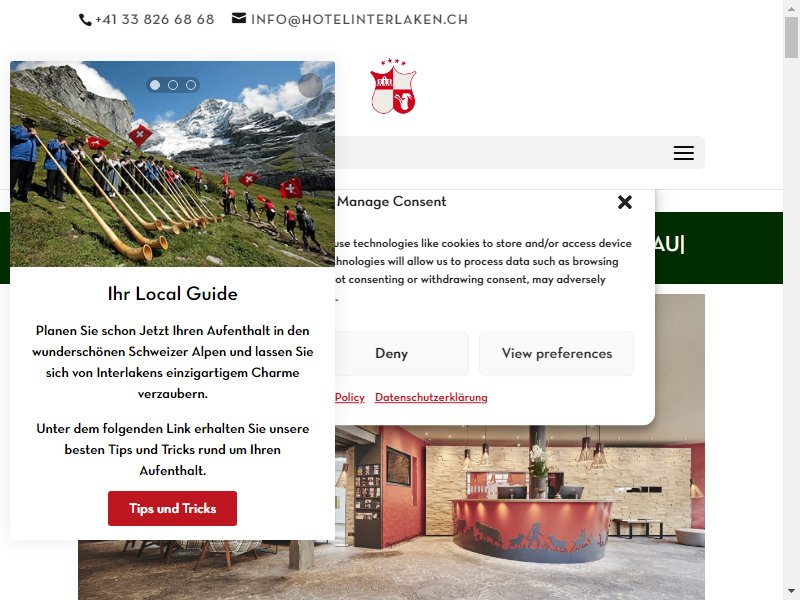Open the Datenschutzerklärung link
The height and width of the screenshot is (600, 800).
[431, 397]
